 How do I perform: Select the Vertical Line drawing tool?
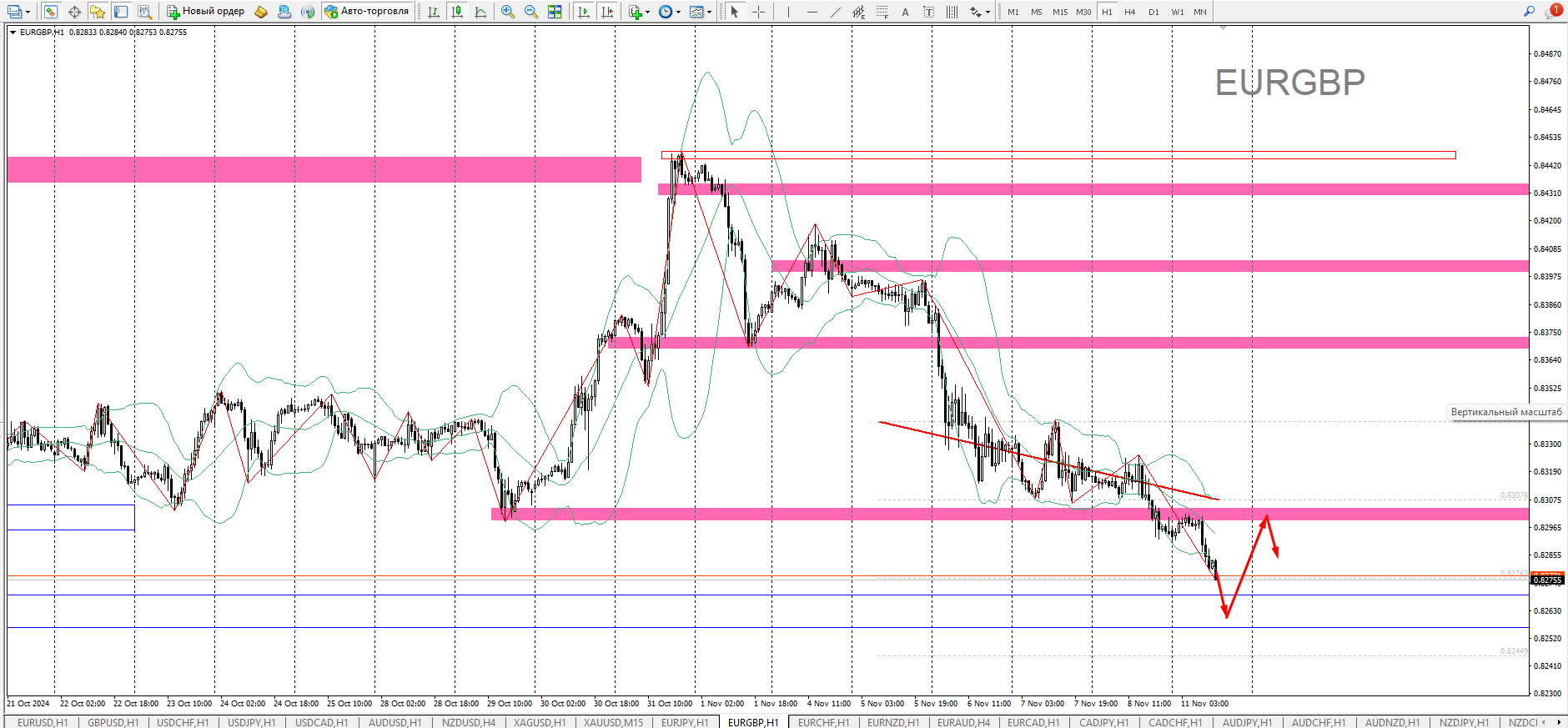(788, 12)
